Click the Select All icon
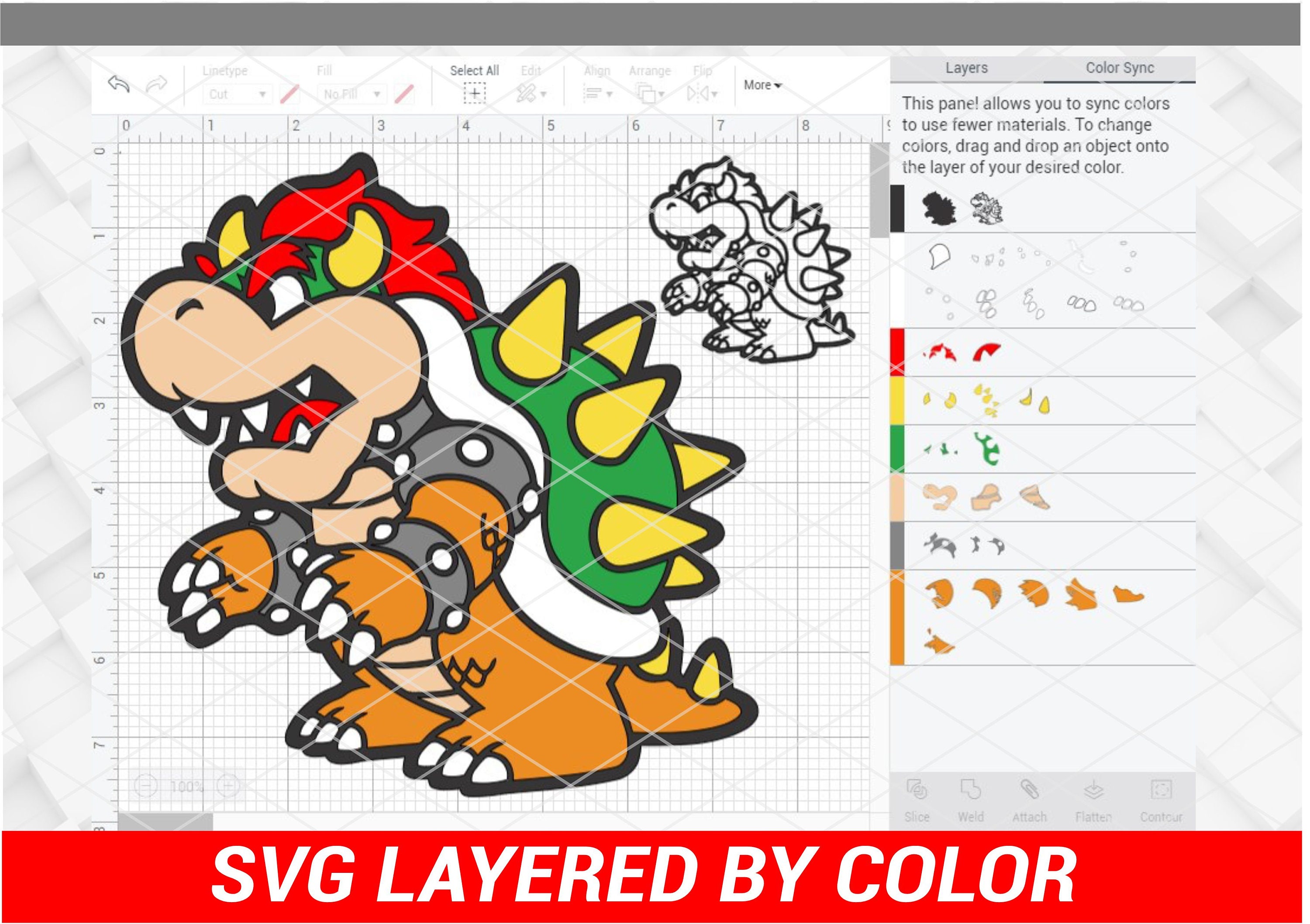This screenshot has width=1310, height=924. (474, 93)
